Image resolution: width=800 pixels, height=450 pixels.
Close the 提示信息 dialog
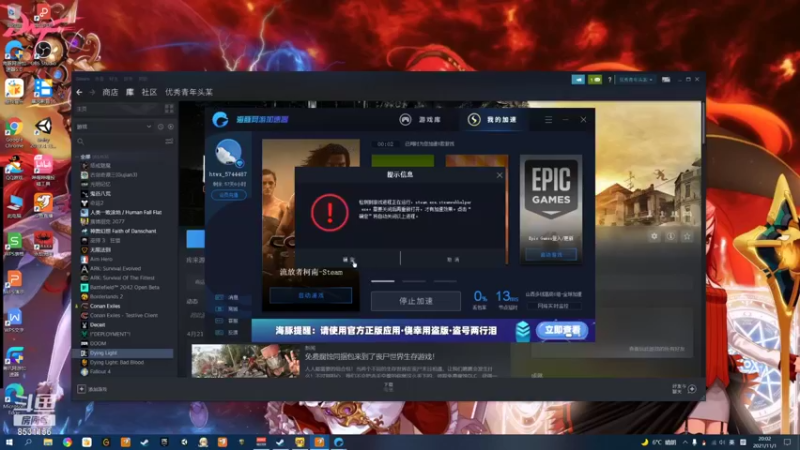coord(499,175)
